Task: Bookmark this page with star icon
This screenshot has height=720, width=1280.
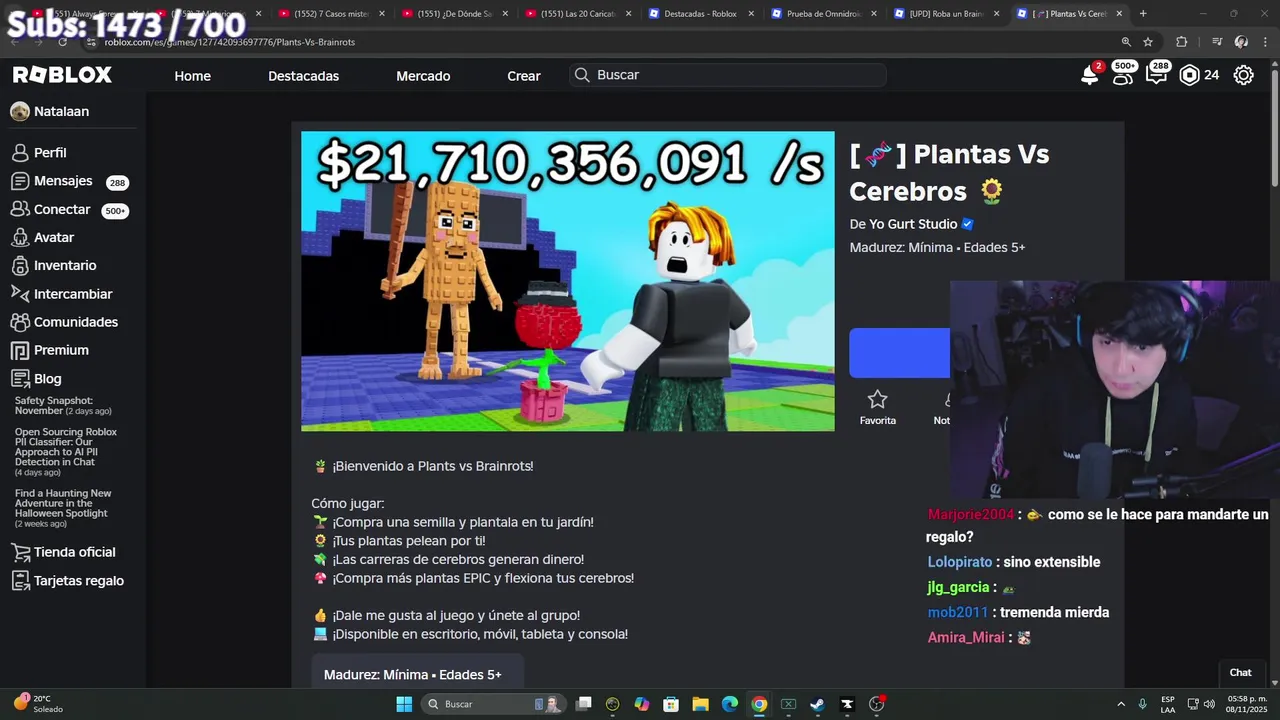Action: coord(1148,42)
